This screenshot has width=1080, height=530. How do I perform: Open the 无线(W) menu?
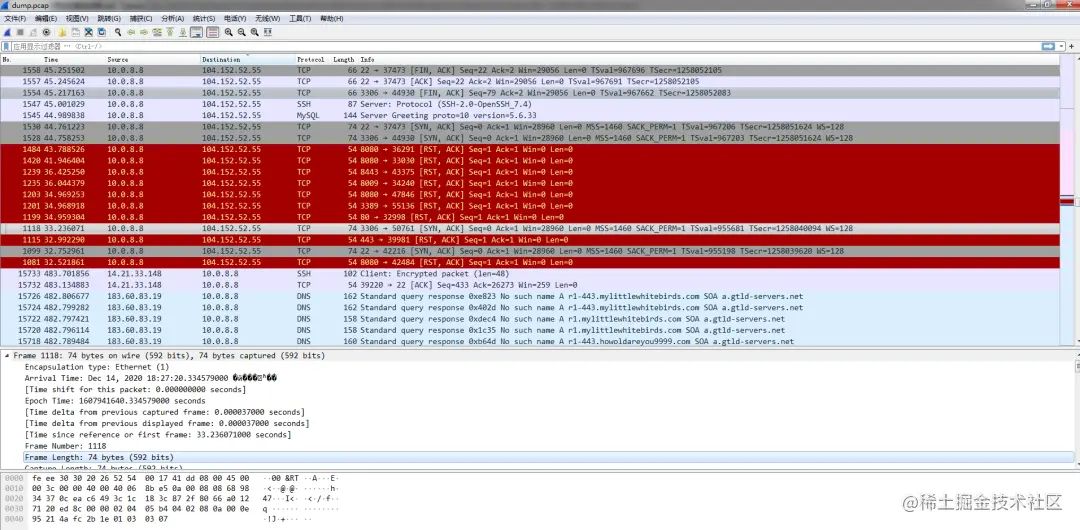[267, 19]
